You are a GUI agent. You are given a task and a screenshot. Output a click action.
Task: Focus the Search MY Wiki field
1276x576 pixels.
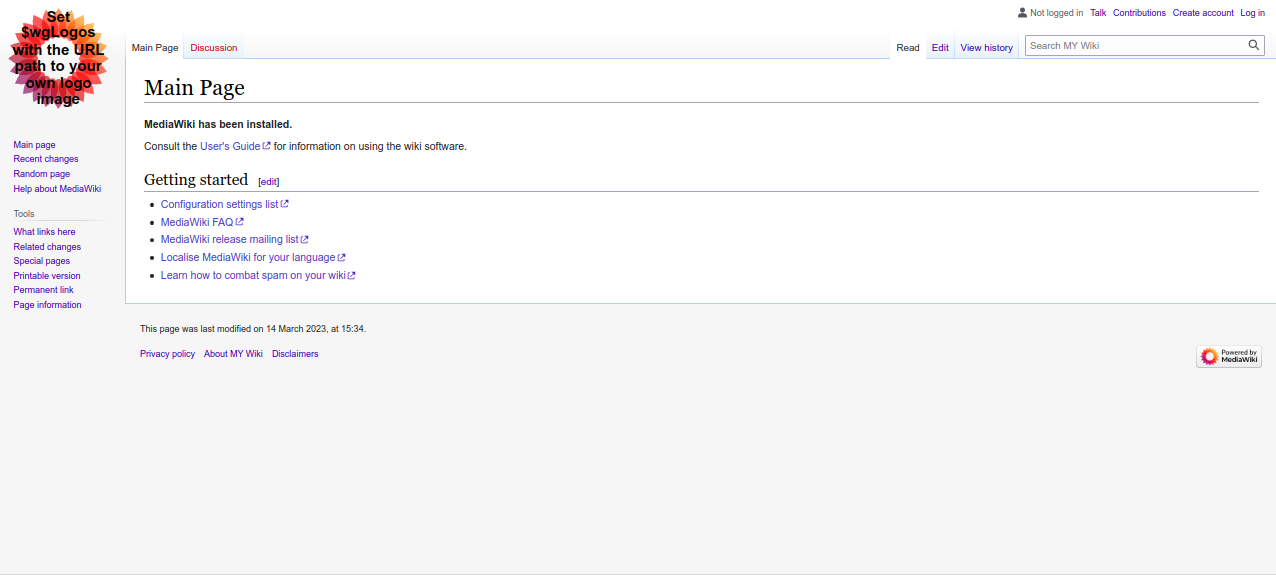pos(1134,45)
